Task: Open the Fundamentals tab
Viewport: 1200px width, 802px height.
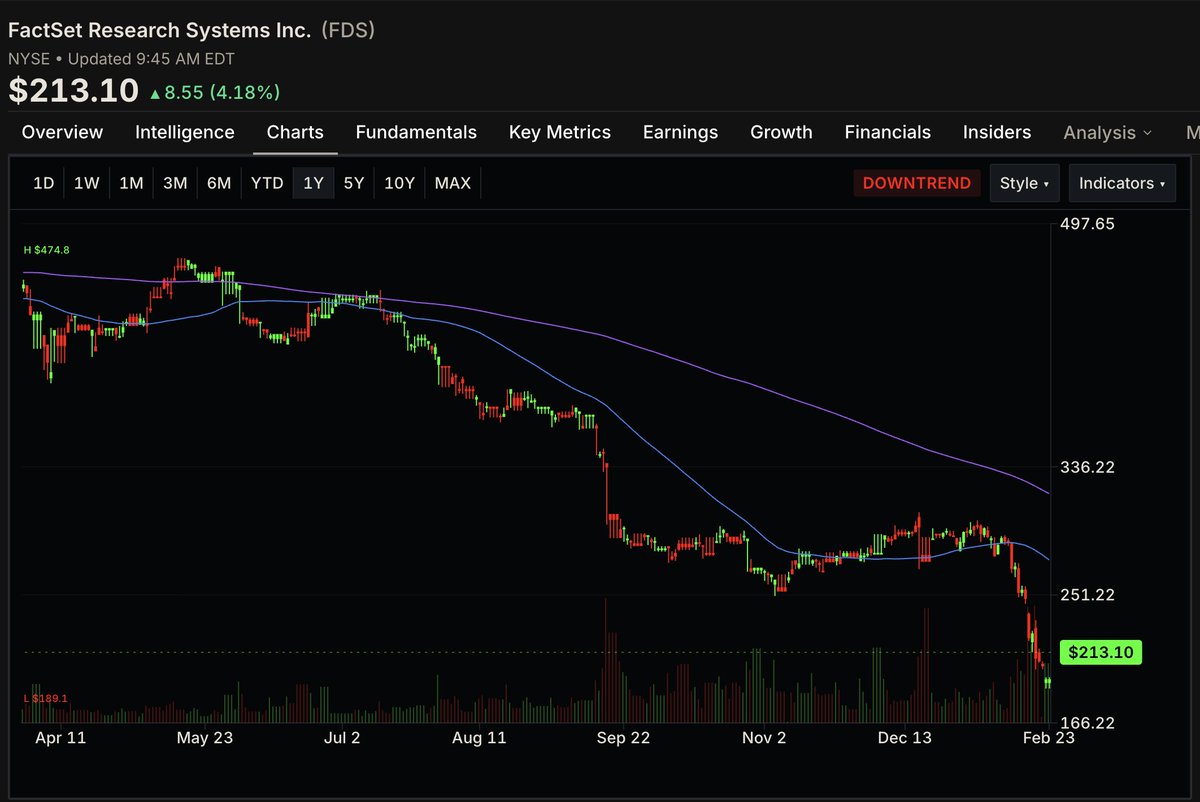Action: tap(416, 132)
